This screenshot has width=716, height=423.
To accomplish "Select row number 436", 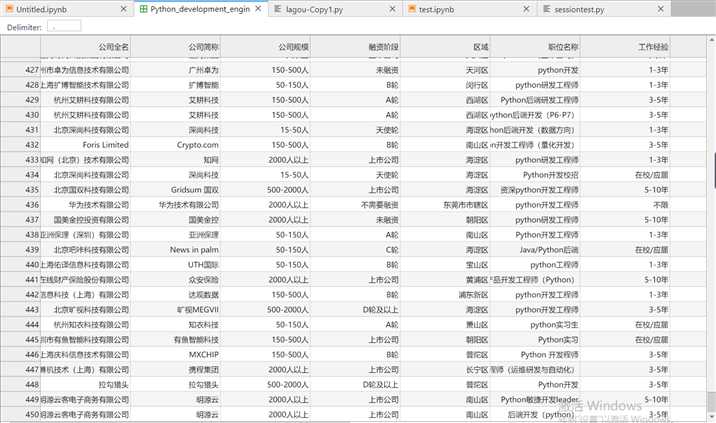I will (21, 205).
